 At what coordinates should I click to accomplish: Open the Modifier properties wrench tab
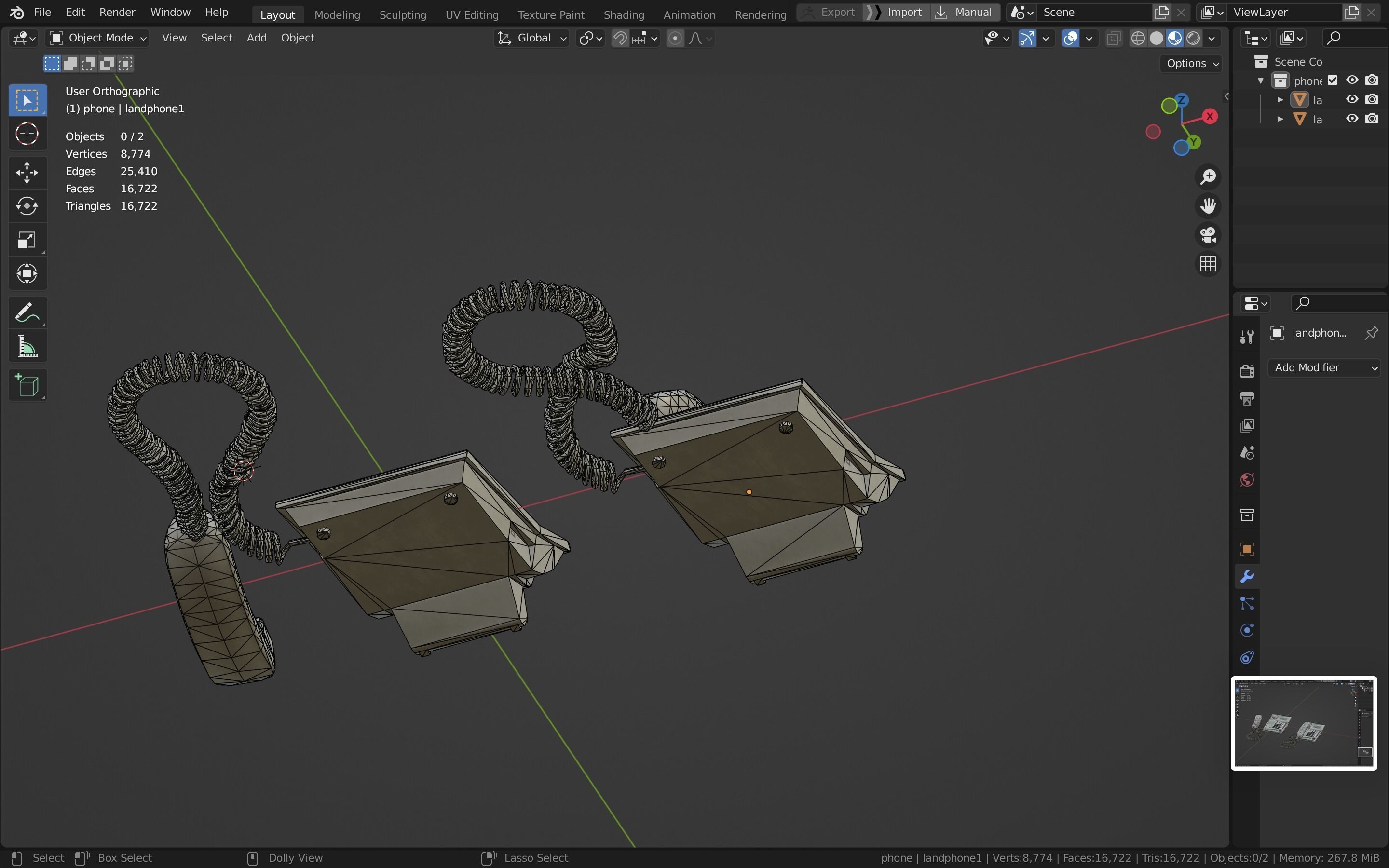[1247, 576]
